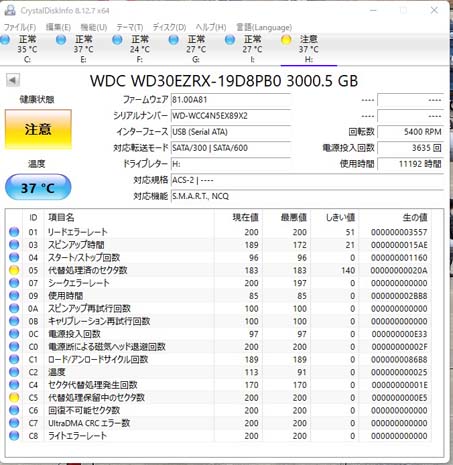Click the blue status dot for リードエラーレート
Viewport: 453px width, 465px height.
[x=14, y=232]
